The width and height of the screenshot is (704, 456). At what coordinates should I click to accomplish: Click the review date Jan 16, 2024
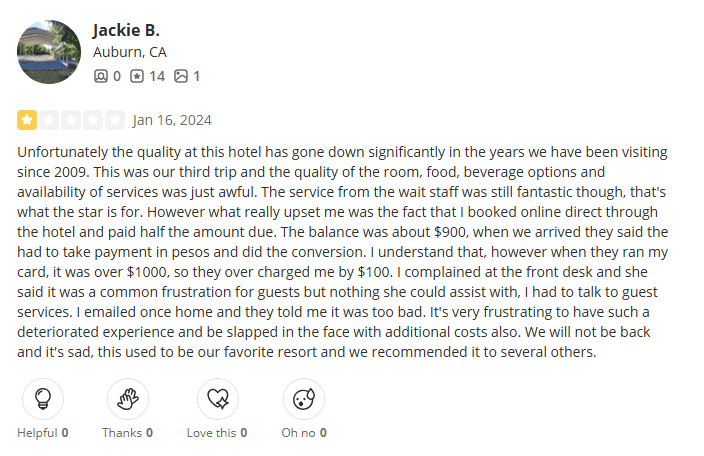coord(172,121)
